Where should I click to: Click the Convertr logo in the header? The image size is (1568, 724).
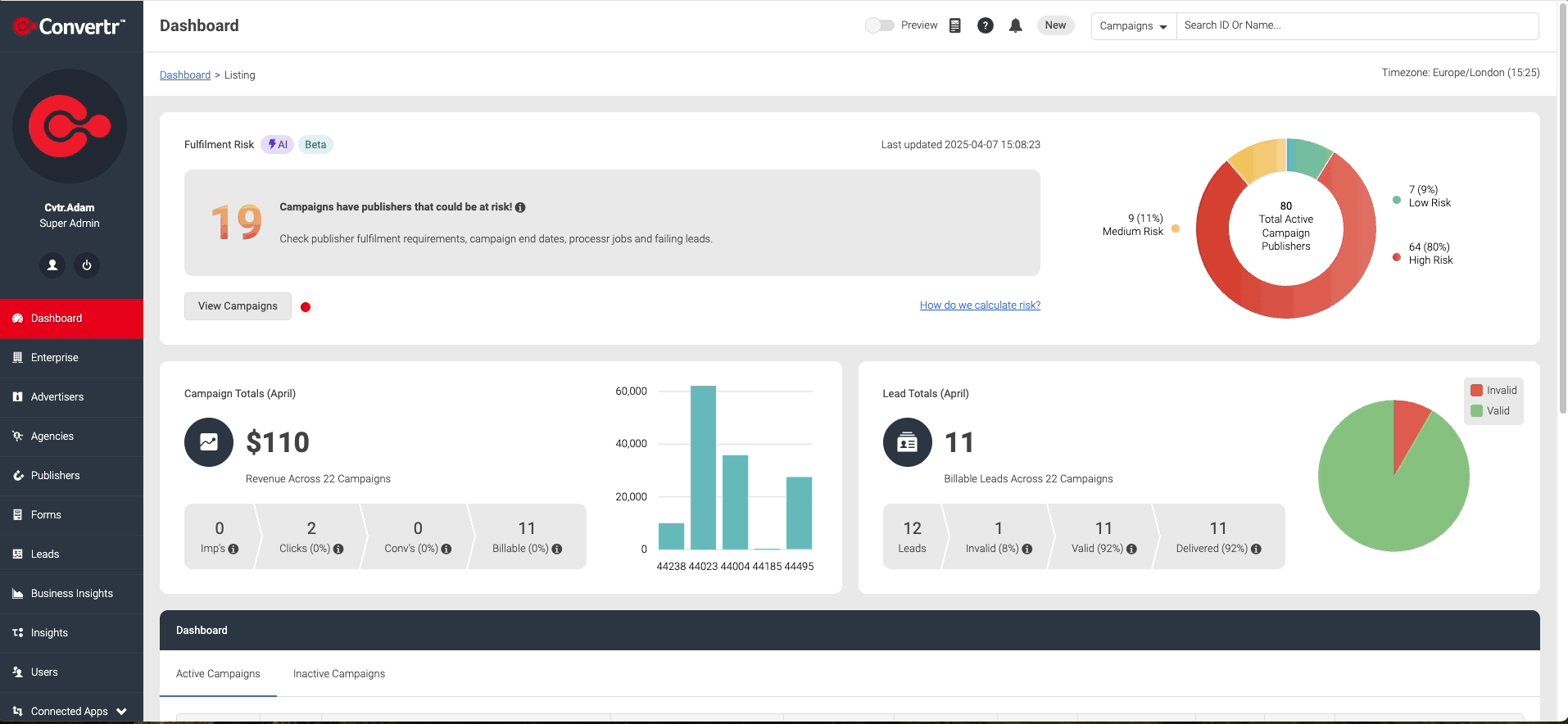(x=70, y=26)
